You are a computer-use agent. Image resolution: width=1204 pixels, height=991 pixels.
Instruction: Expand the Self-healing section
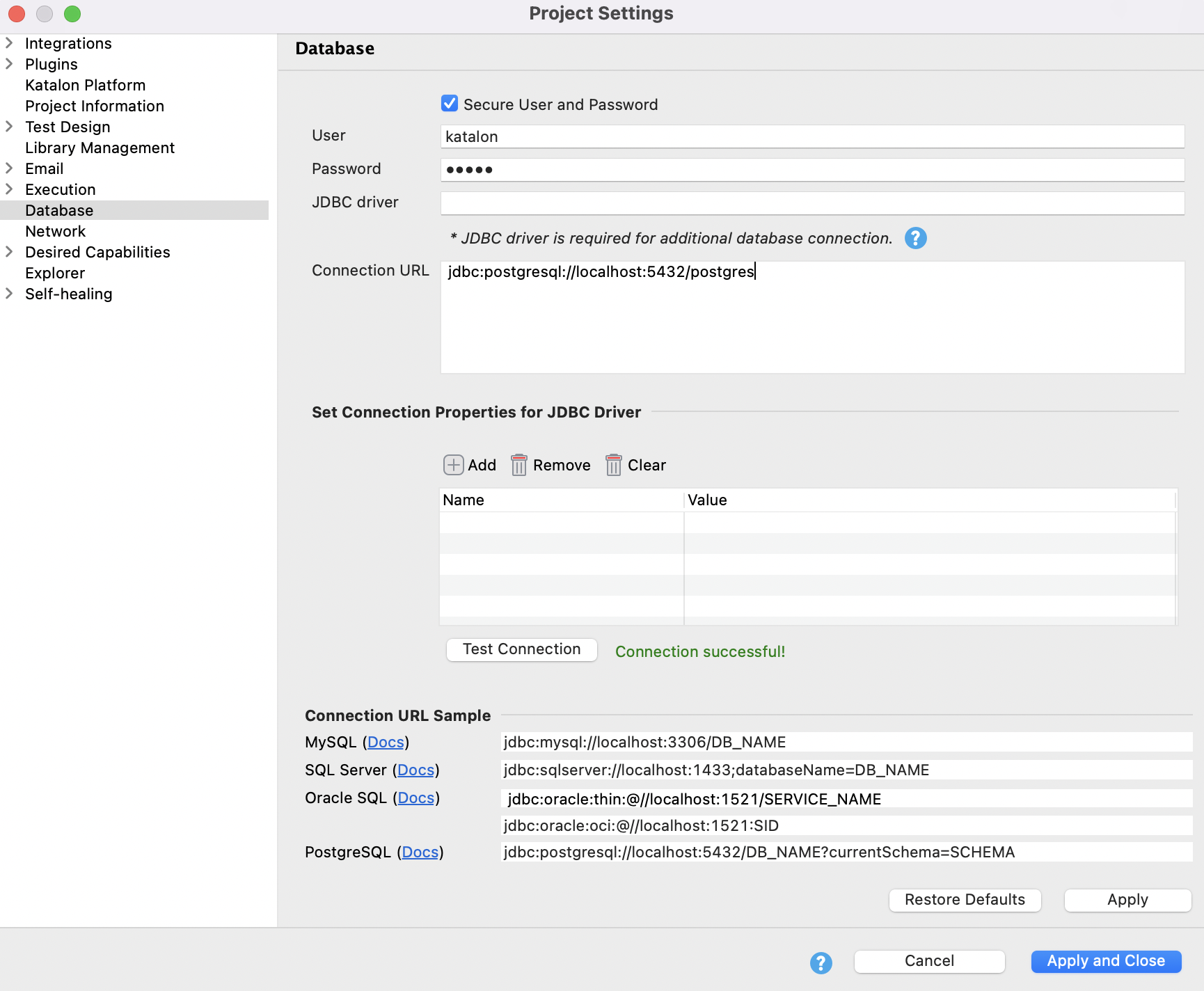click(10, 294)
